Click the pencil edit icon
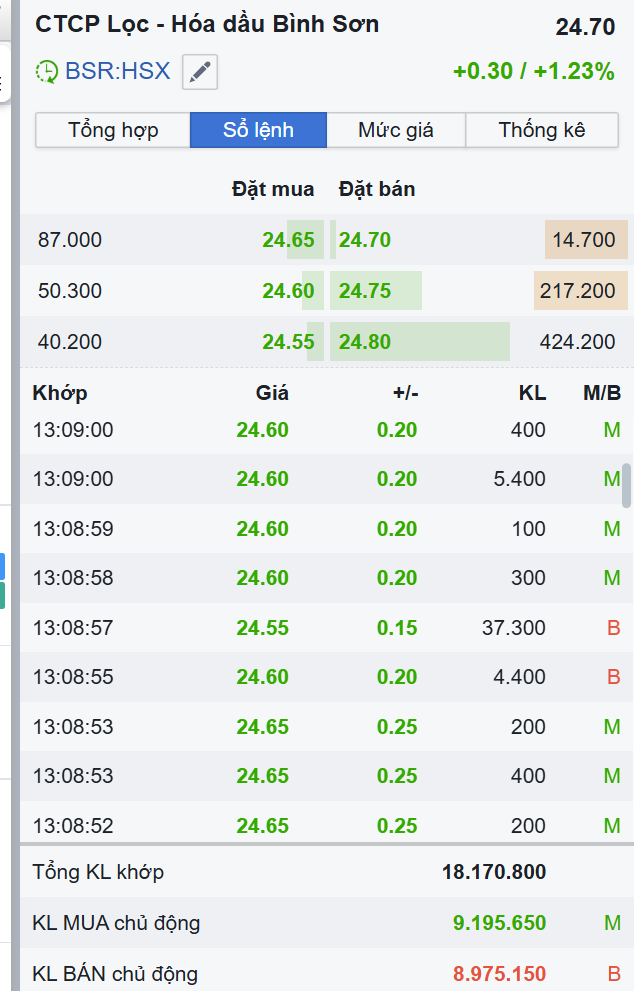Image resolution: width=634 pixels, height=991 pixels. pyautogui.click(x=200, y=72)
